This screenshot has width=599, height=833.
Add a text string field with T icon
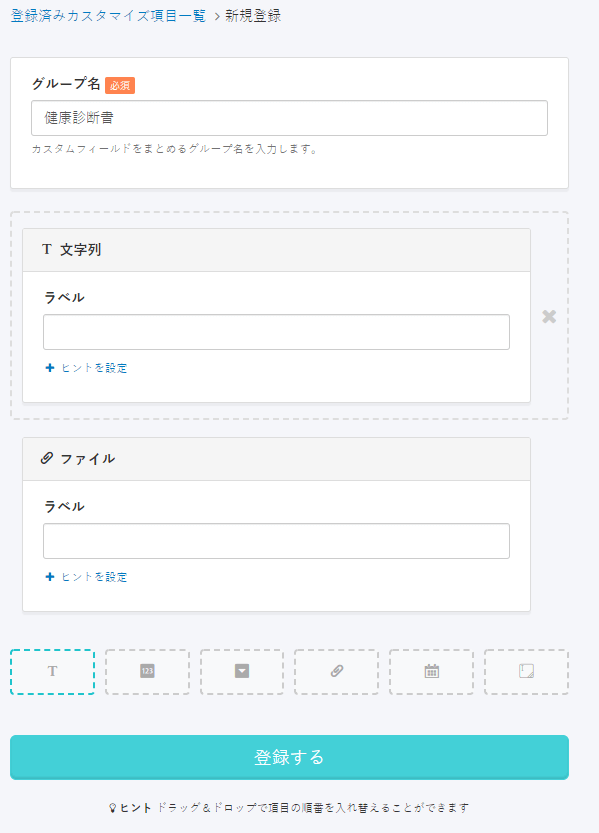53,672
